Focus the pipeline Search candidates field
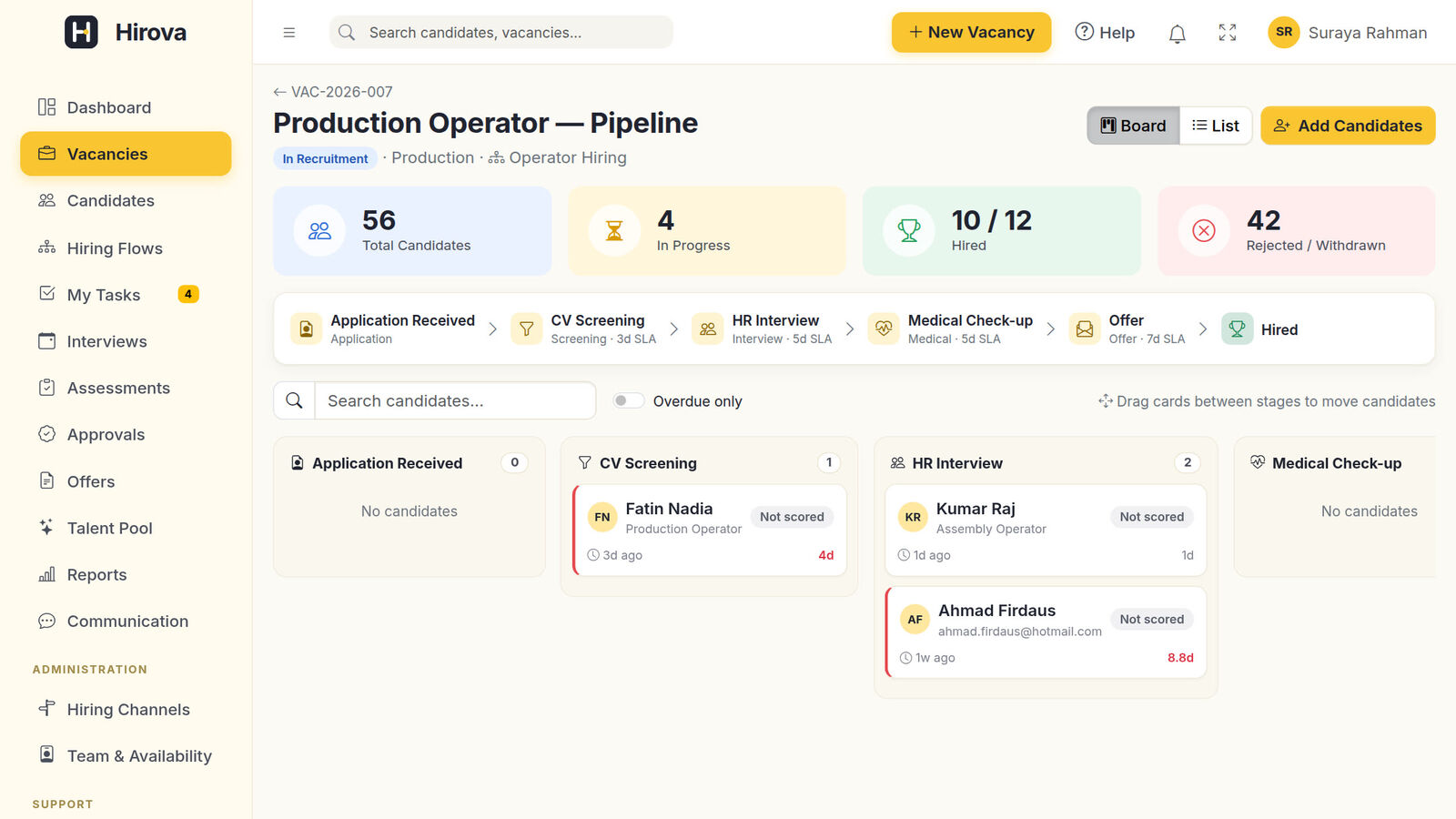 click(x=455, y=400)
